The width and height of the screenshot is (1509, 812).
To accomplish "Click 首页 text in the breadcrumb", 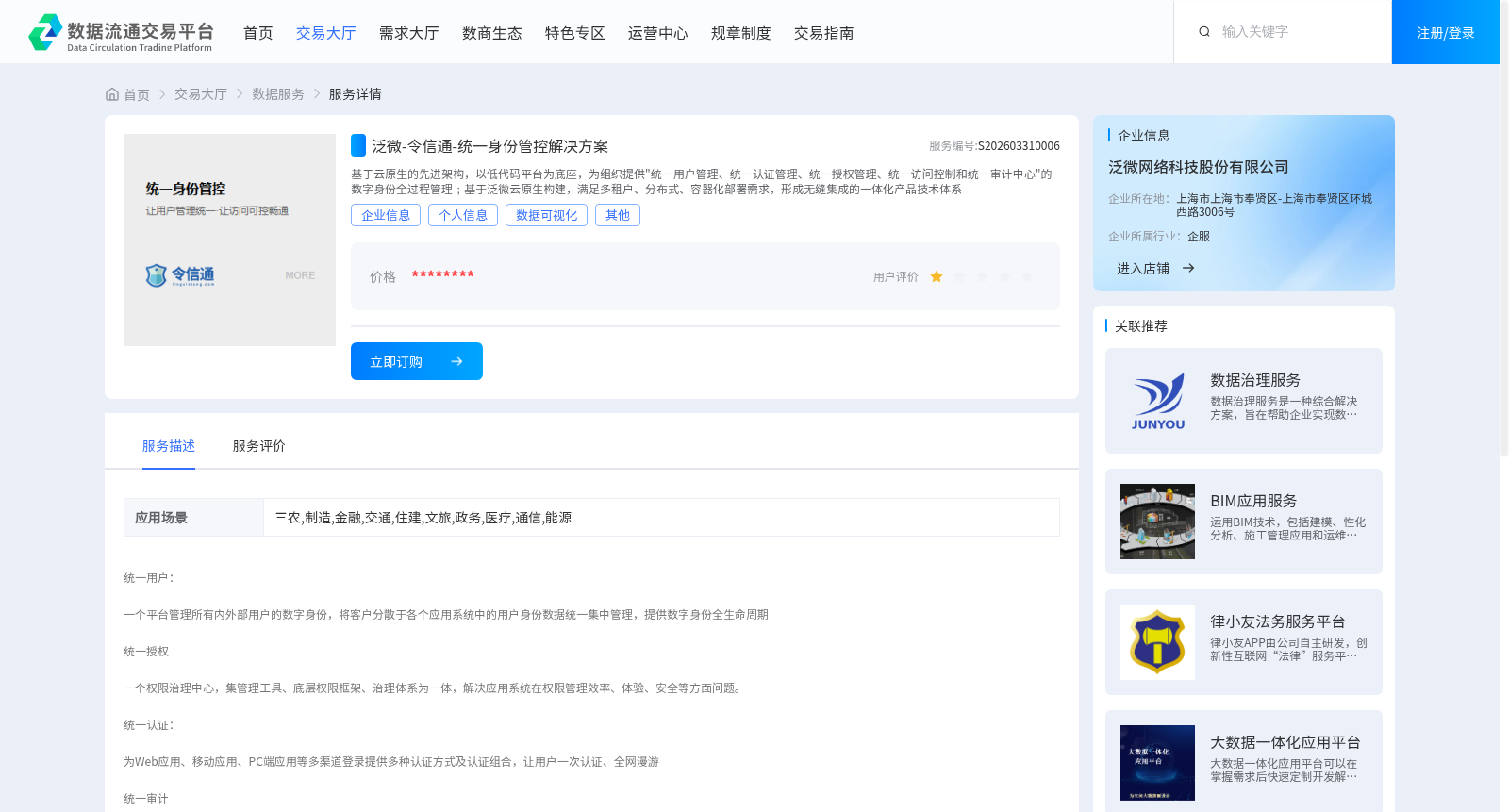I will [x=137, y=94].
